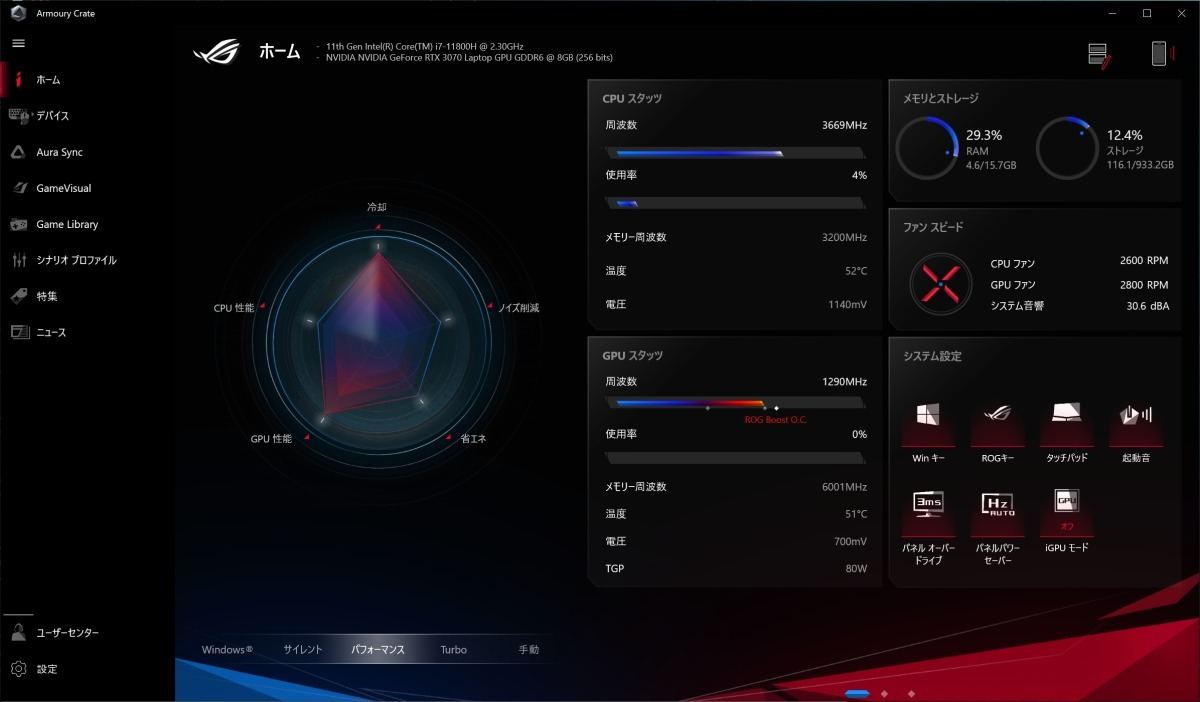This screenshot has height=702, width=1200.
Task: Open Aura Sync from the sidebar
Action: coord(59,152)
